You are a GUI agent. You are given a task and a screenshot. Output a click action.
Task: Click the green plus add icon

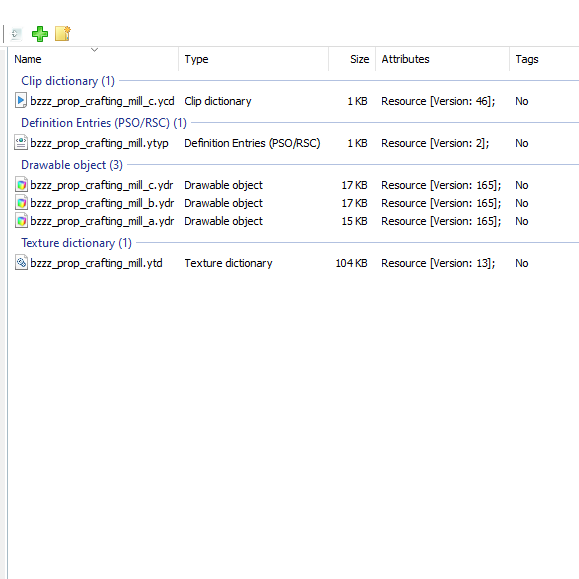pos(40,34)
